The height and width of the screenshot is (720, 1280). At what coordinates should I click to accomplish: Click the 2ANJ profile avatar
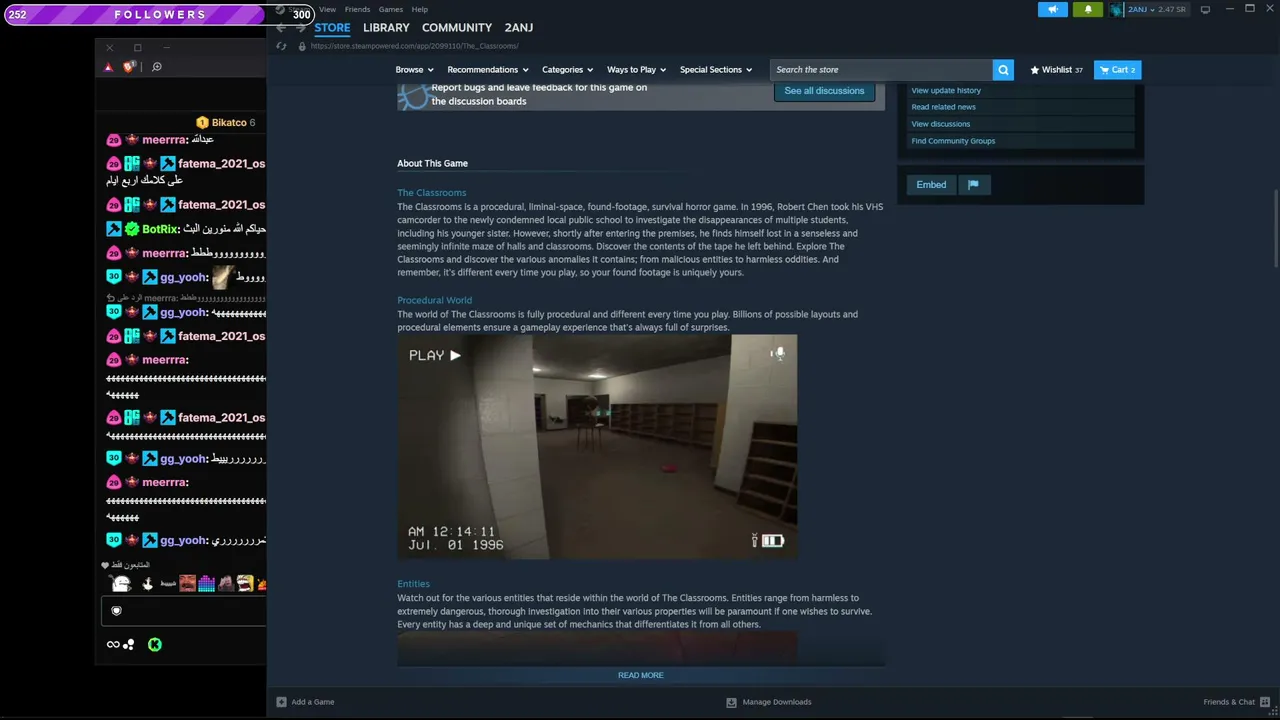(x=1116, y=10)
